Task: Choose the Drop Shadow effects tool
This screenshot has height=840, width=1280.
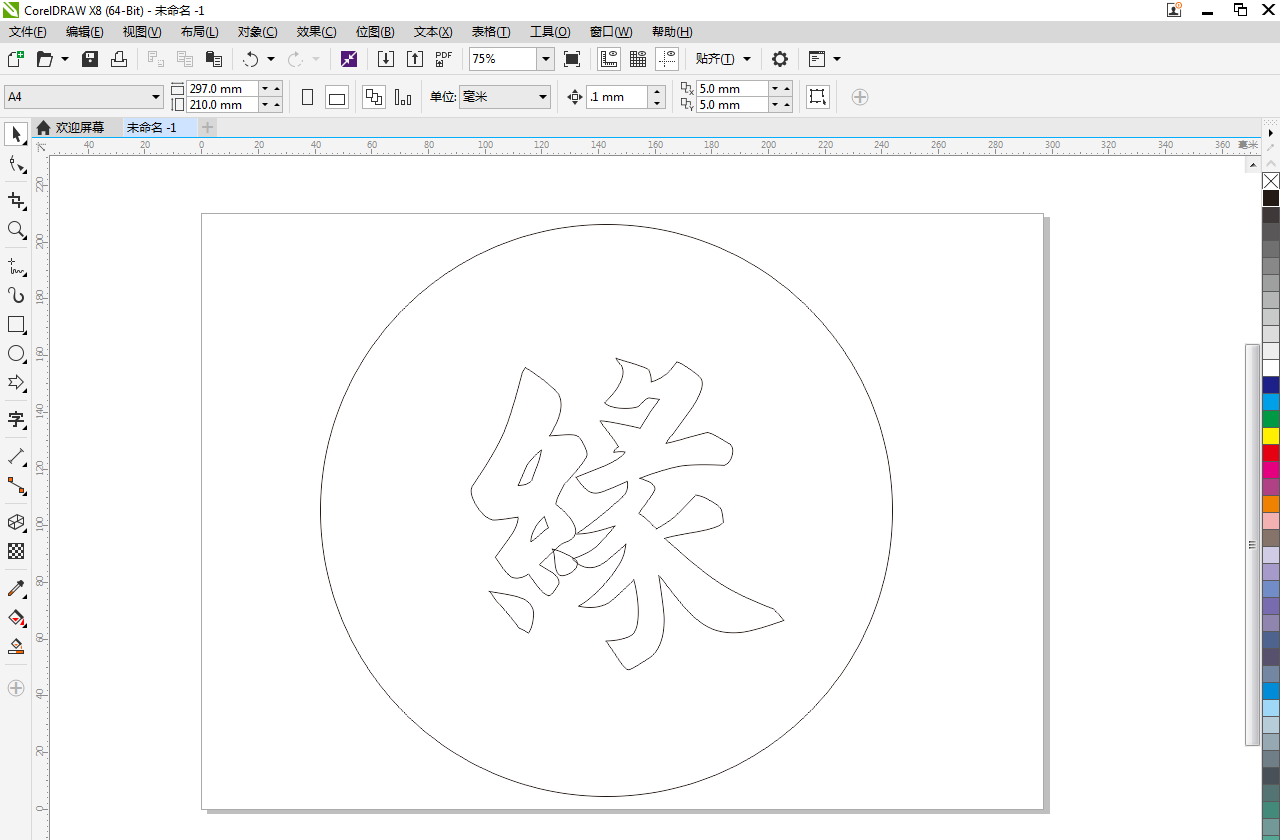Action: [16, 522]
